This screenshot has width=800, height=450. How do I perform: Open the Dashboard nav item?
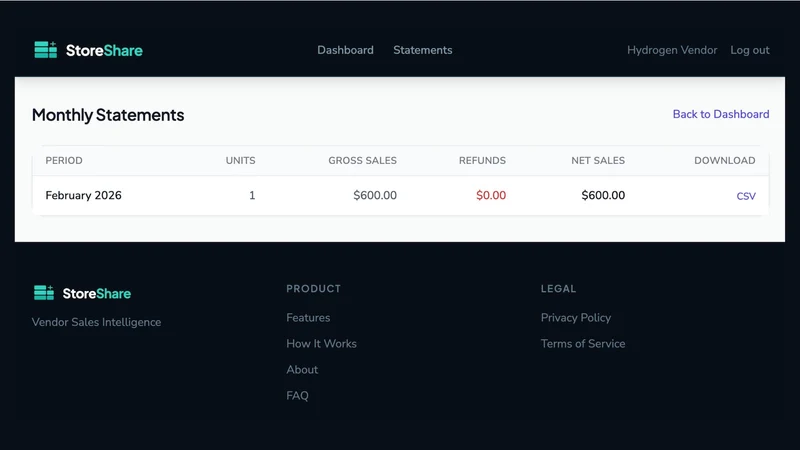(x=345, y=50)
